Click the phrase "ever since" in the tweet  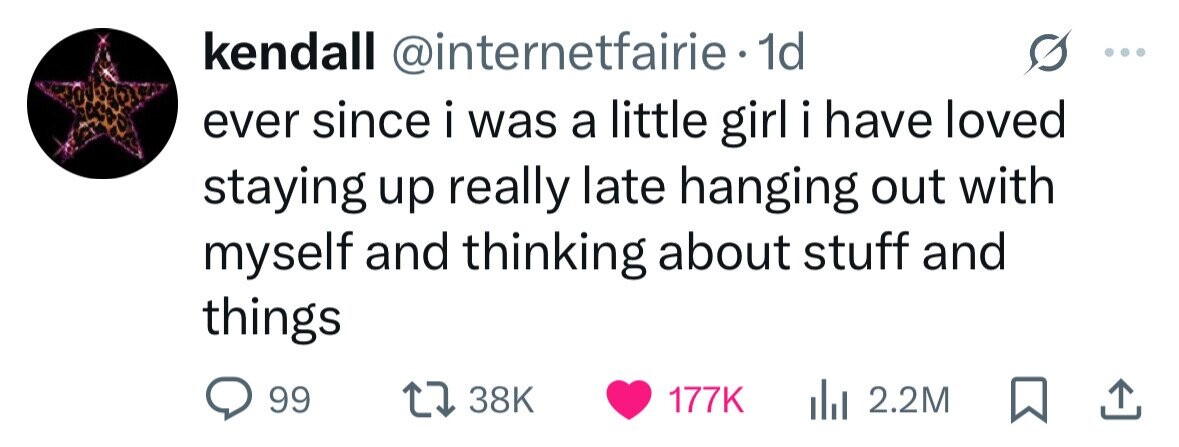(x=311, y=124)
